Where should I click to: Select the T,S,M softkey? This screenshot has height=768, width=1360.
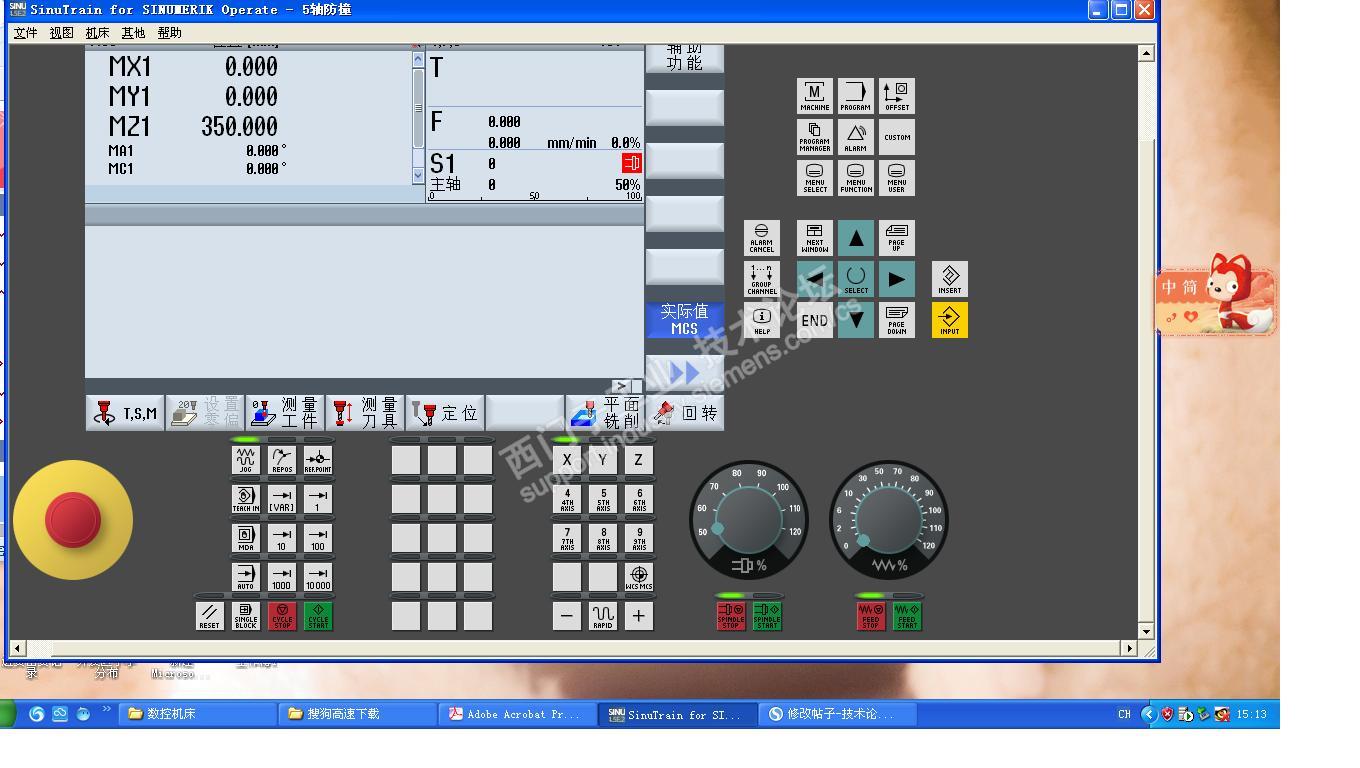125,413
